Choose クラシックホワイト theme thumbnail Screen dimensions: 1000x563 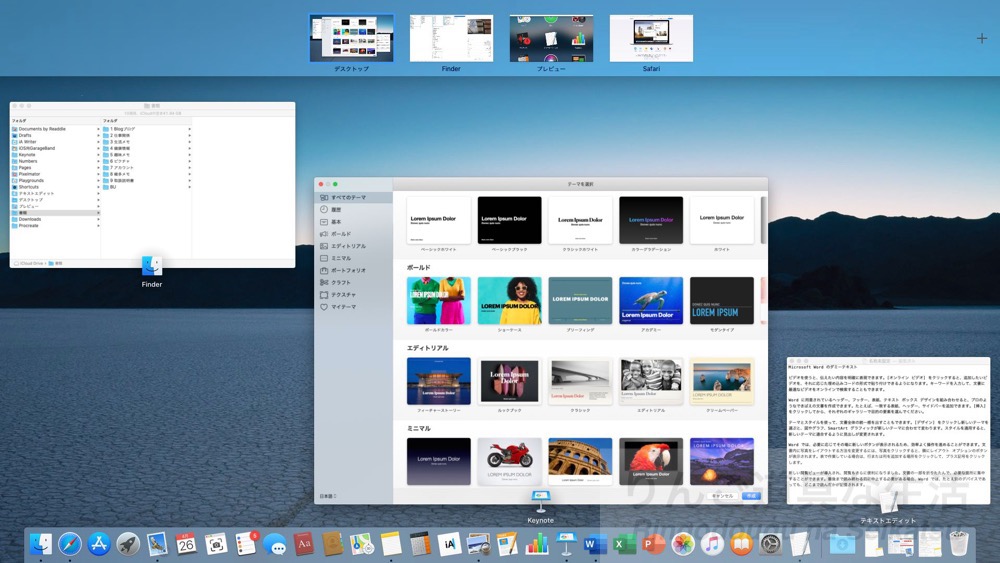click(580, 221)
